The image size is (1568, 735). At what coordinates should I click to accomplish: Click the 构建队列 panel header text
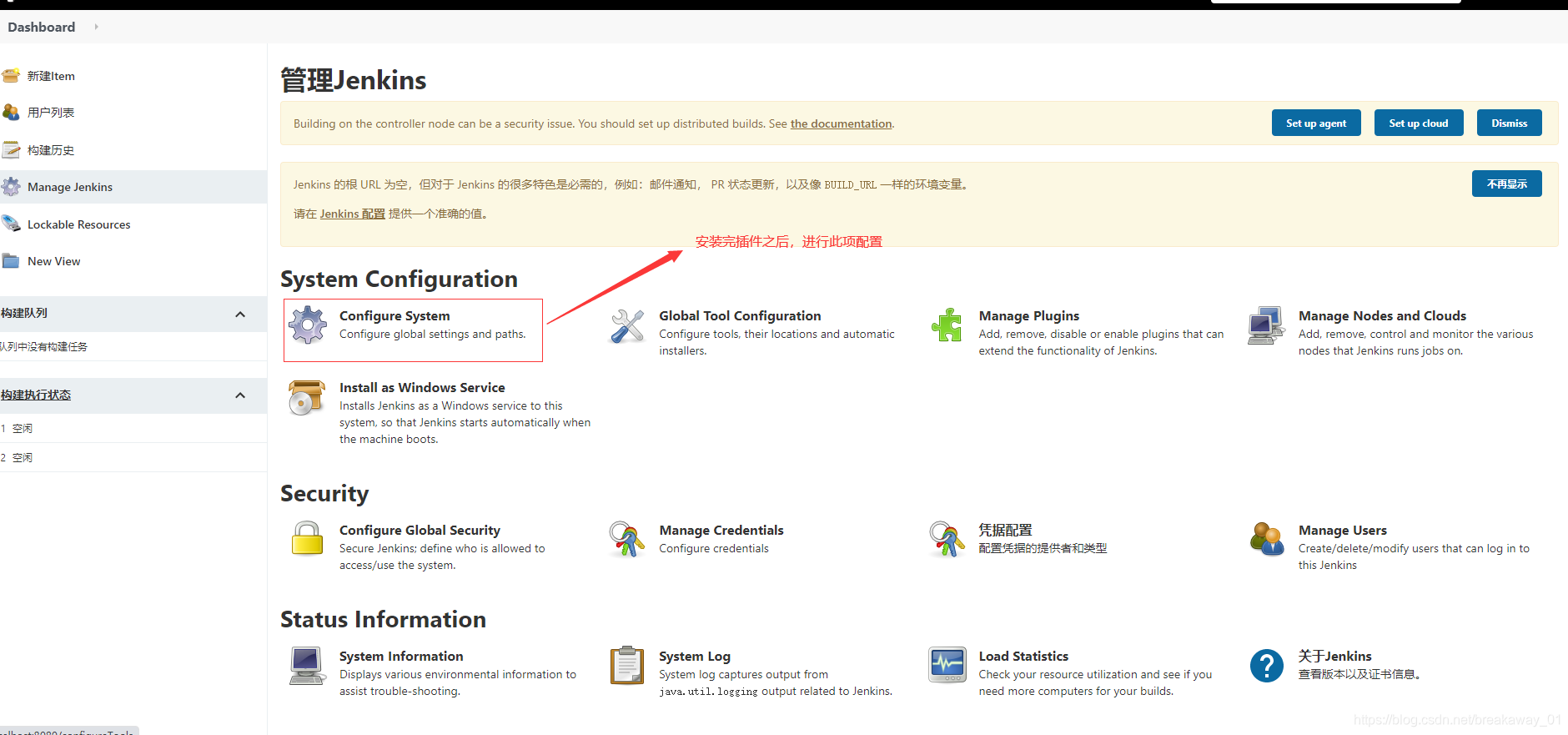pos(24,313)
